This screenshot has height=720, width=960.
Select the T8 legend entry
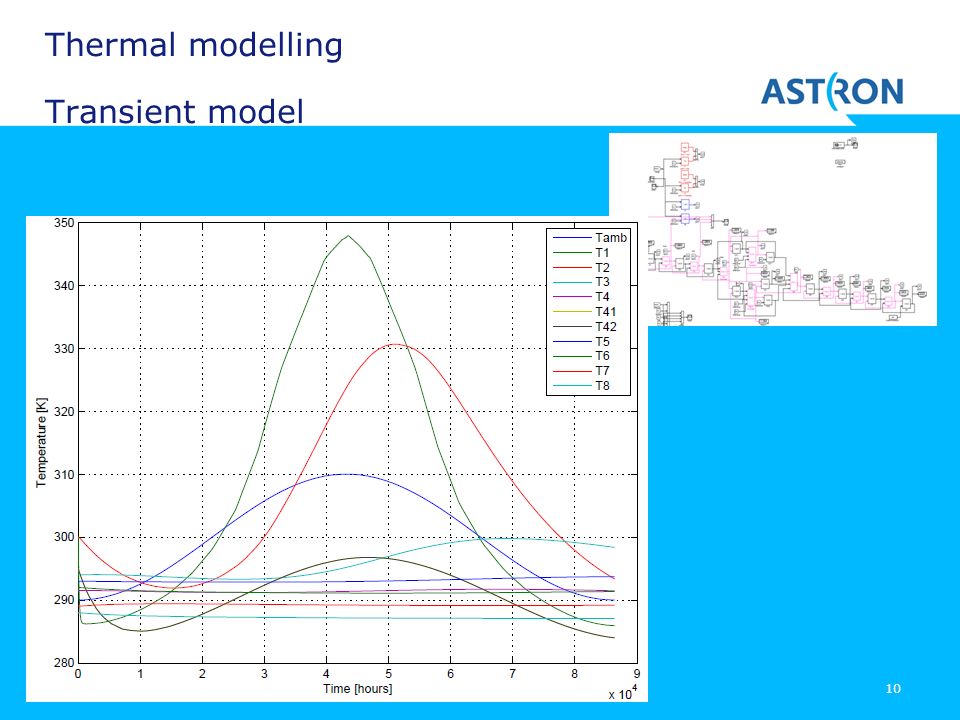582,386
